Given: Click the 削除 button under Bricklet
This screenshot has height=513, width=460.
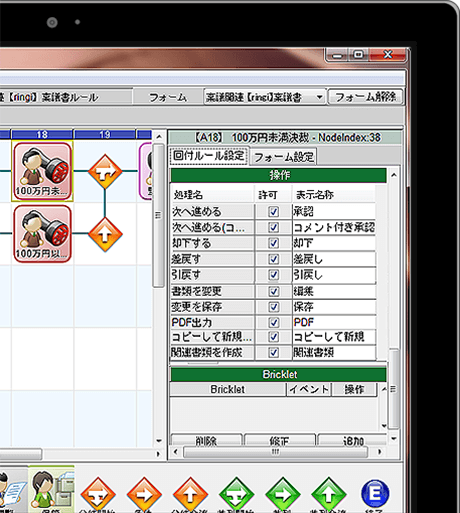Looking at the screenshot, I should coord(206,440).
